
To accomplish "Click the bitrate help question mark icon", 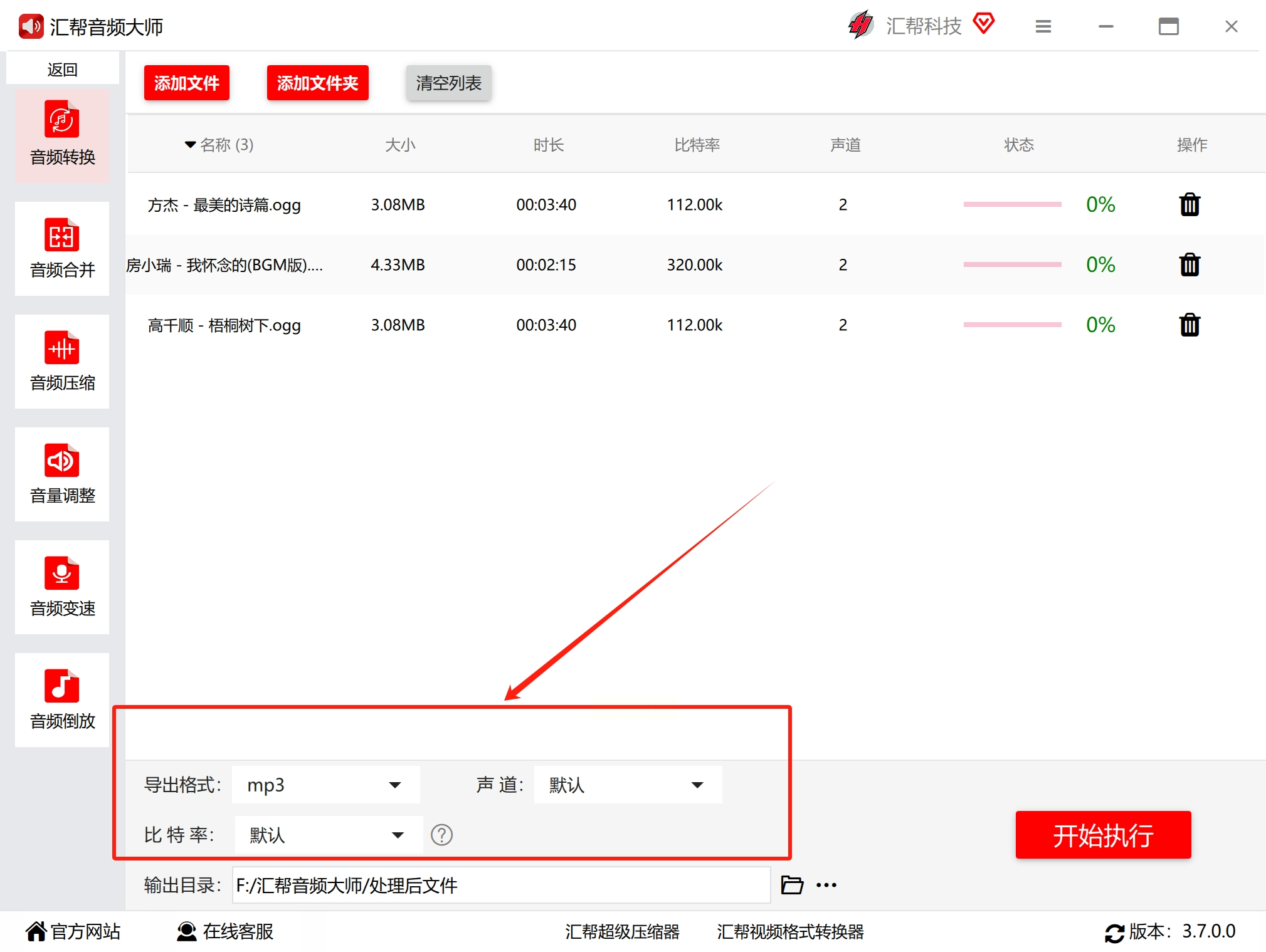I will click(441, 835).
